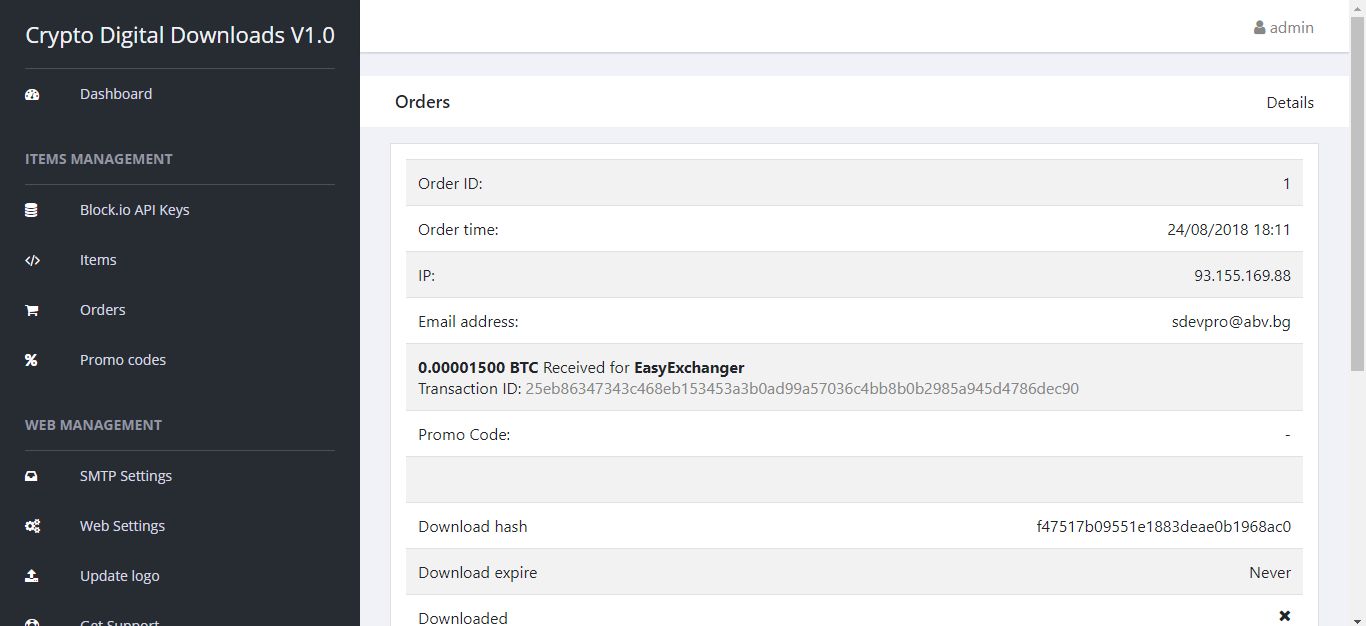The height and width of the screenshot is (626, 1366).
Task: Click the Downloaded status X mark
Action: [1285, 617]
